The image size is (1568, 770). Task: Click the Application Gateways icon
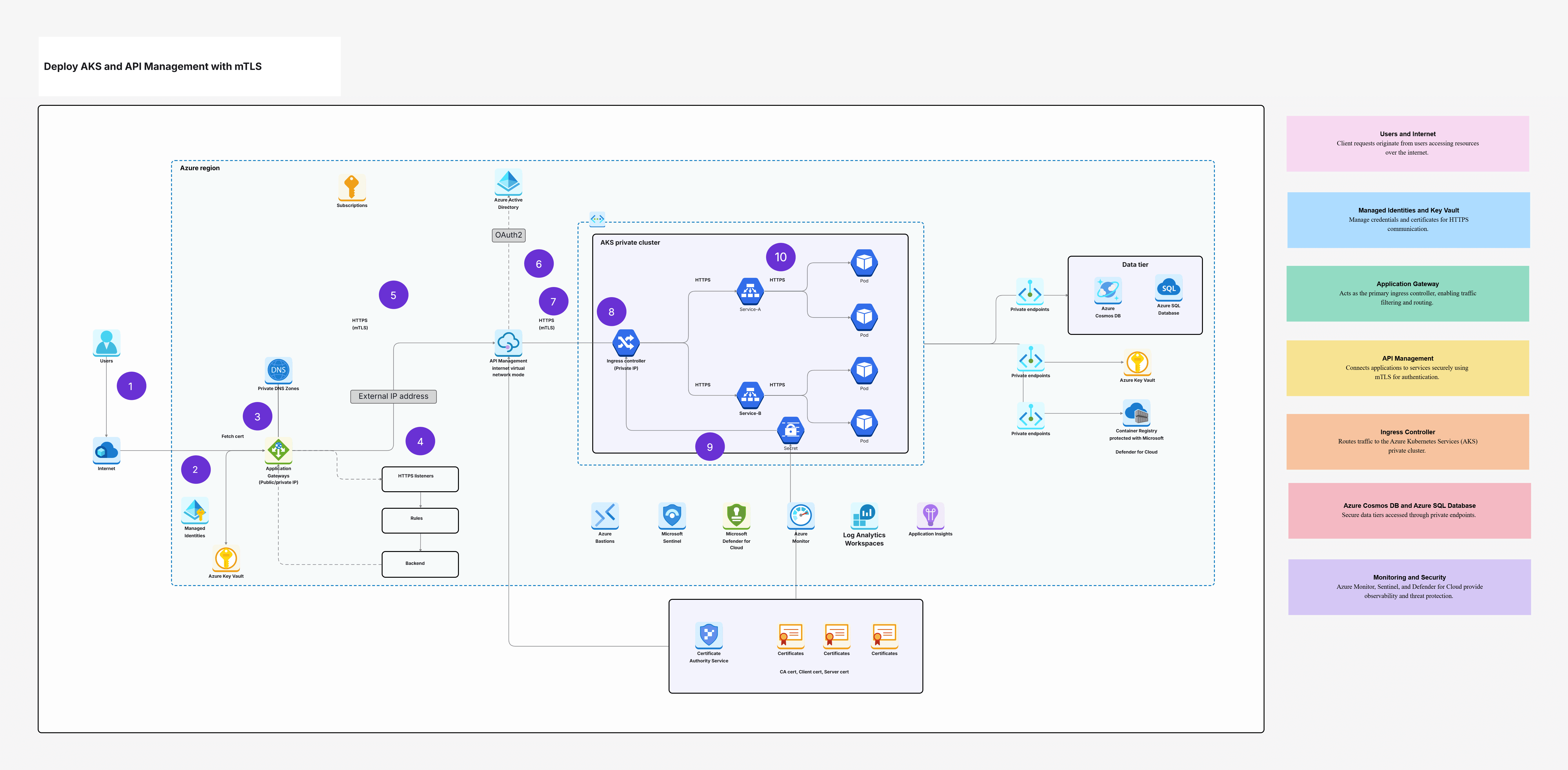(278, 451)
